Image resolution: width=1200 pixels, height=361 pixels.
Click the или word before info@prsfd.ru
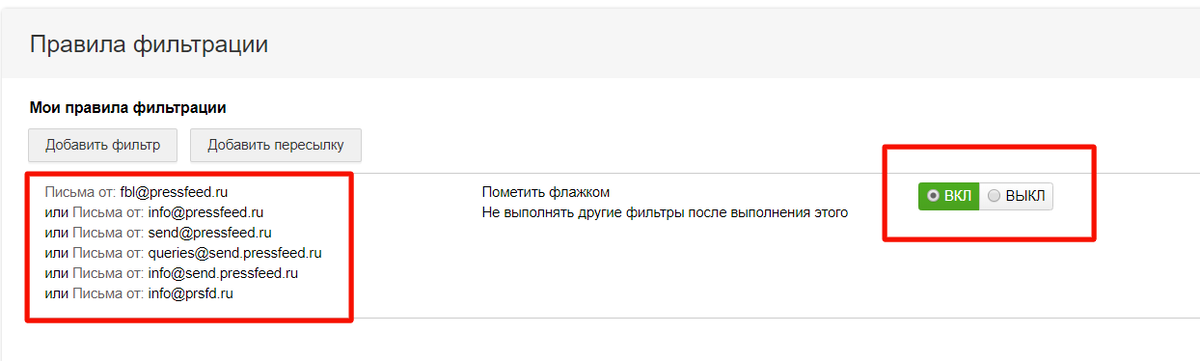point(57,293)
